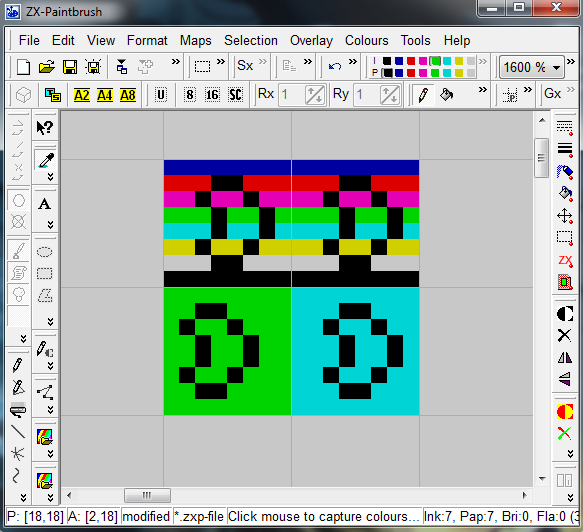
Task: Choose the red ink colour swatch
Action: tap(411, 61)
